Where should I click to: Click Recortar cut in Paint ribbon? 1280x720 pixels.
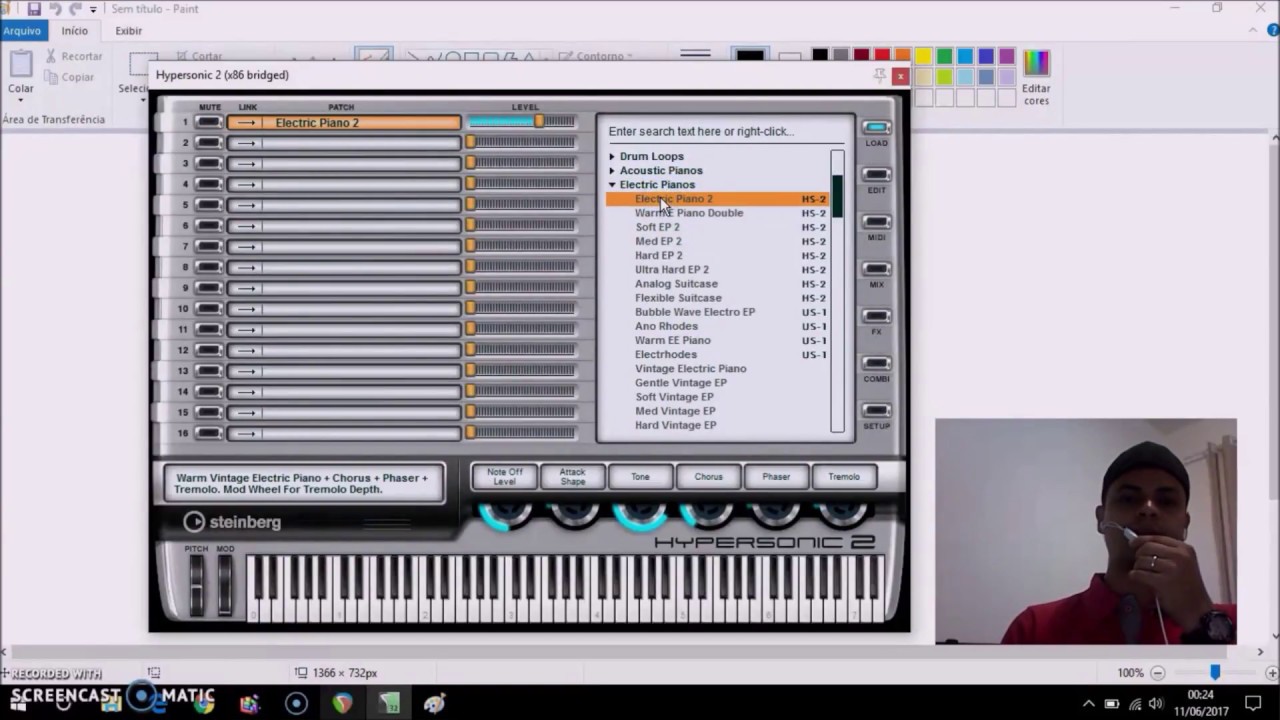[x=73, y=57]
